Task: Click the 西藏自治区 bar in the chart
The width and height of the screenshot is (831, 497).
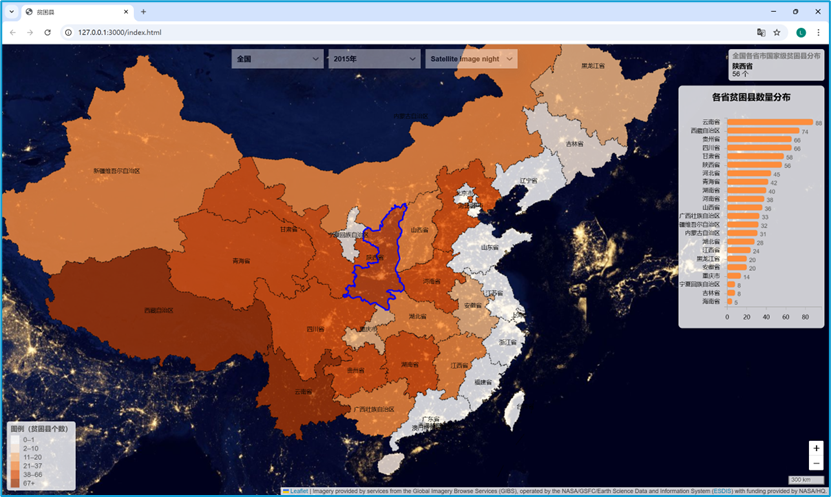Action: tap(763, 130)
